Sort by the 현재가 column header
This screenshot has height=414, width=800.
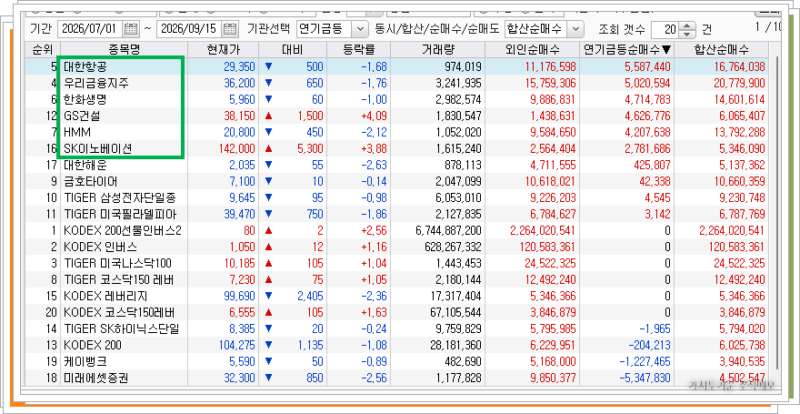tap(223, 50)
